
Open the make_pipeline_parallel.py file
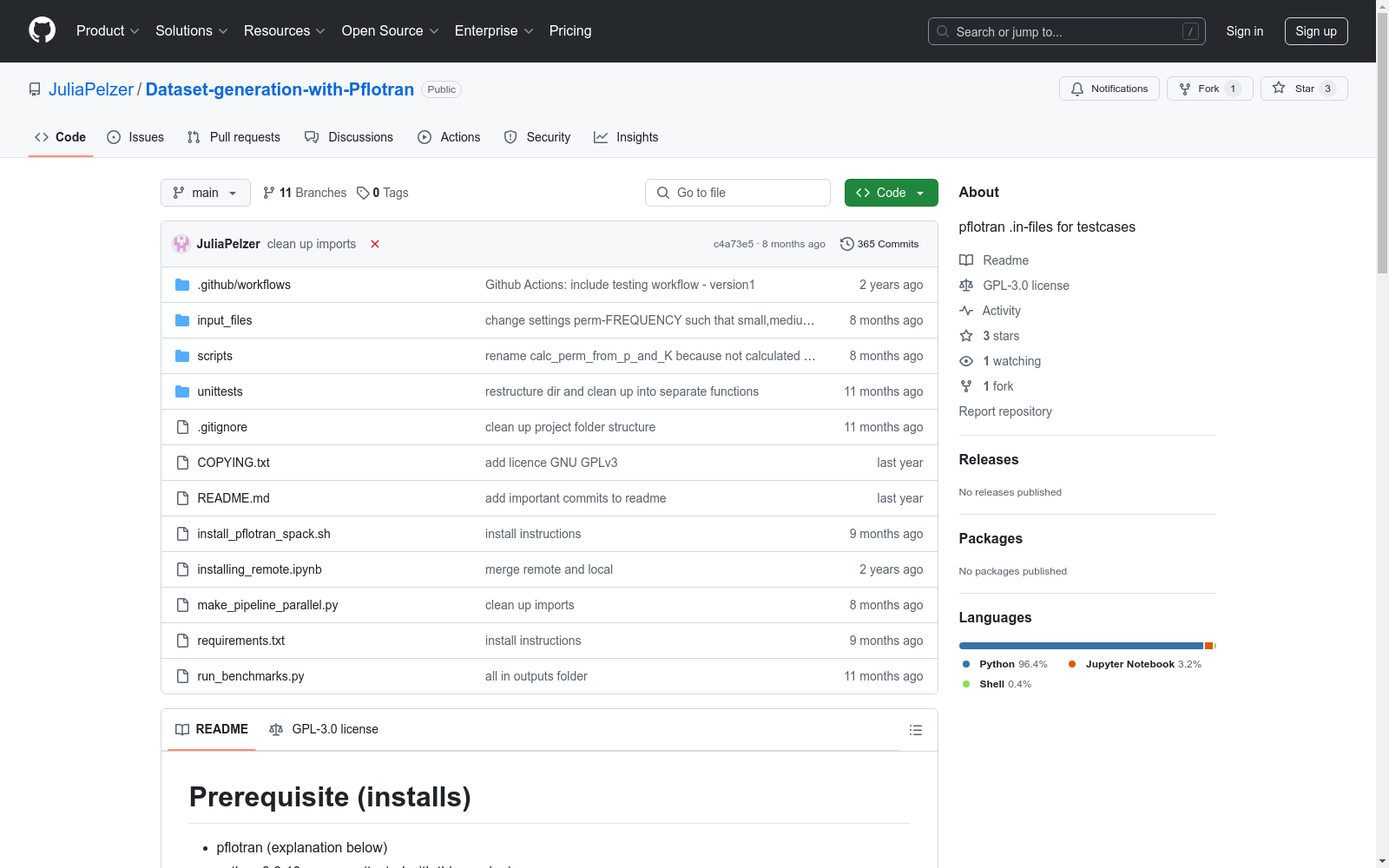(267, 605)
